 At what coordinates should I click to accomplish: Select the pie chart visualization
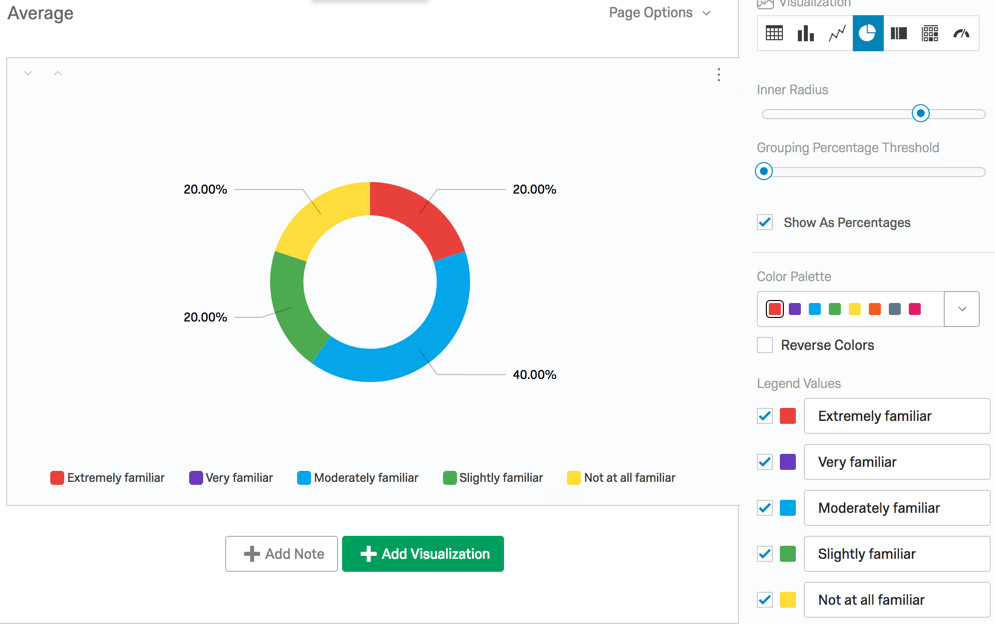[868, 33]
